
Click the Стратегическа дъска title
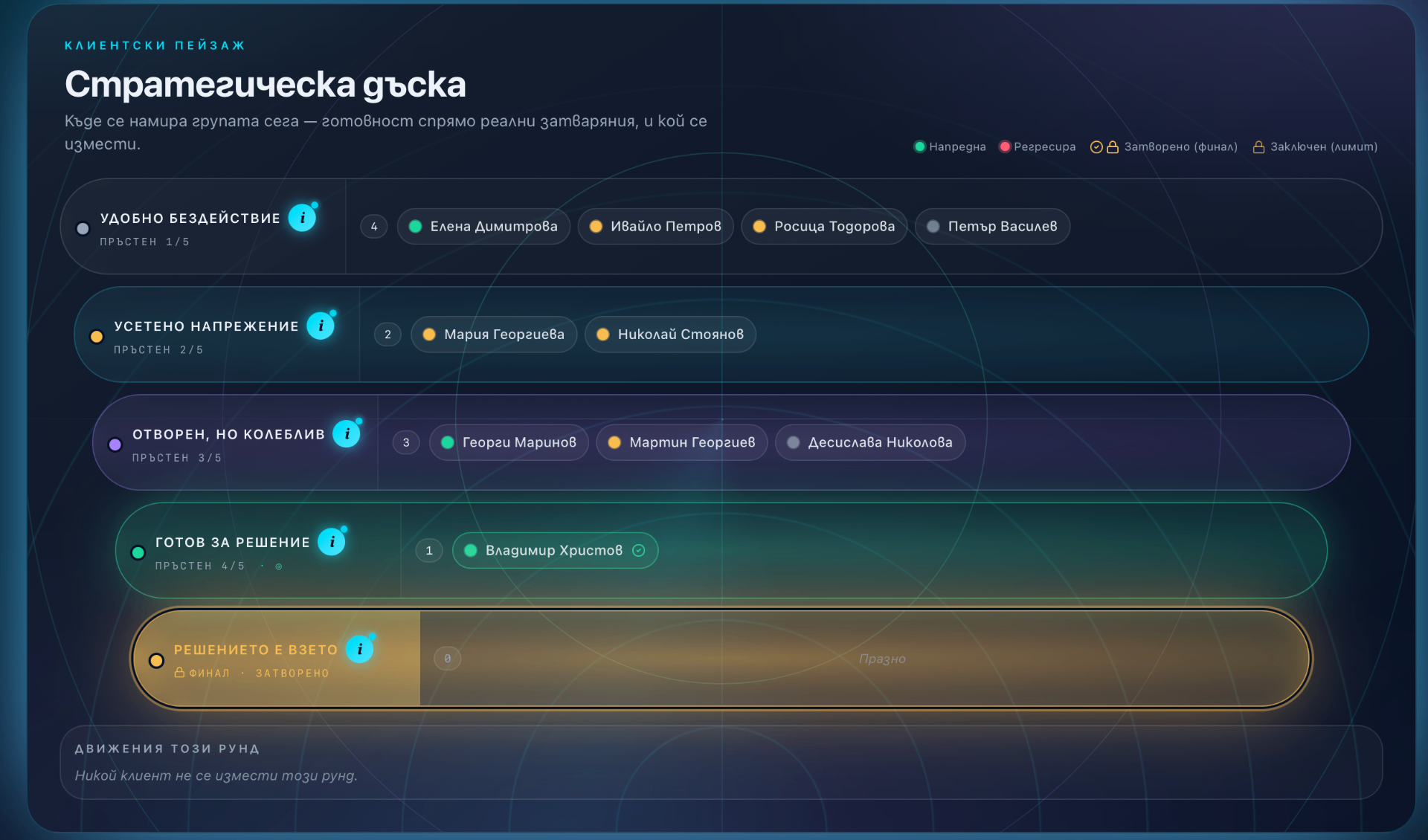point(266,85)
